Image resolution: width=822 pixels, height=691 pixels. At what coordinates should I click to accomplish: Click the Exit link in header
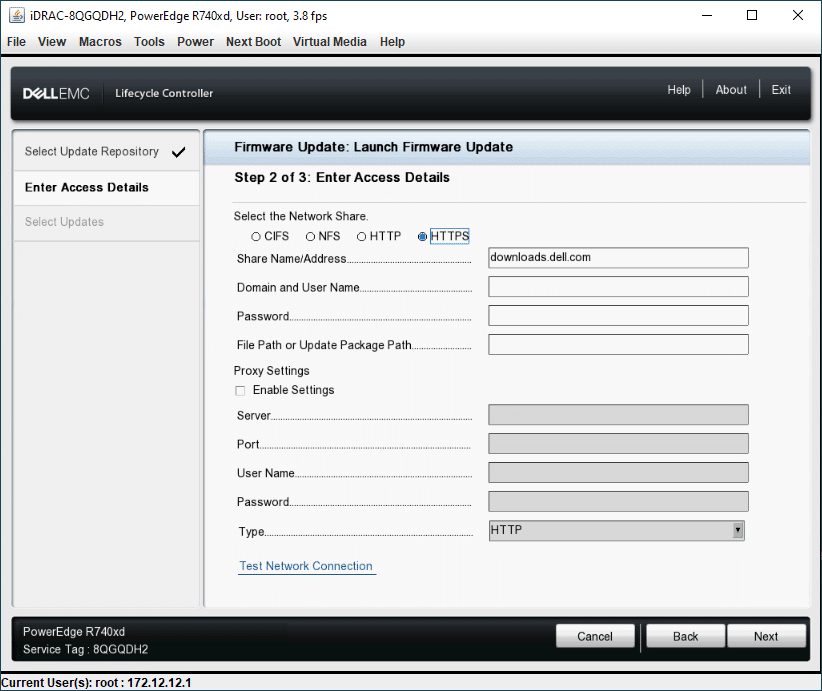pyautogui.click(x=781, y=90)
